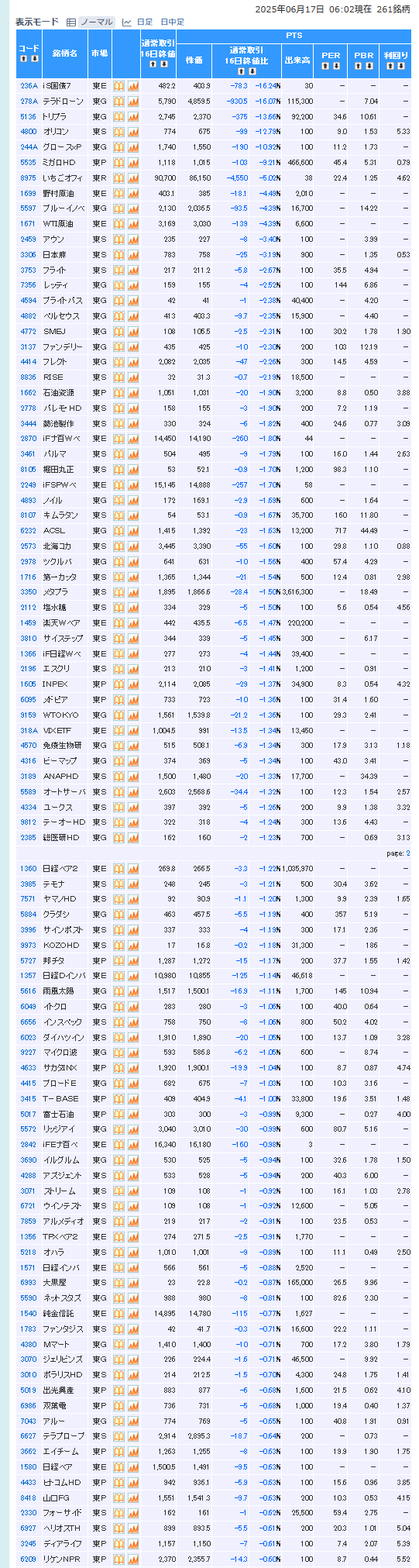The height and width of the screenshot is (1568, 419).
Task: Click PTS 株価 column header
Action: click(194, 60)
